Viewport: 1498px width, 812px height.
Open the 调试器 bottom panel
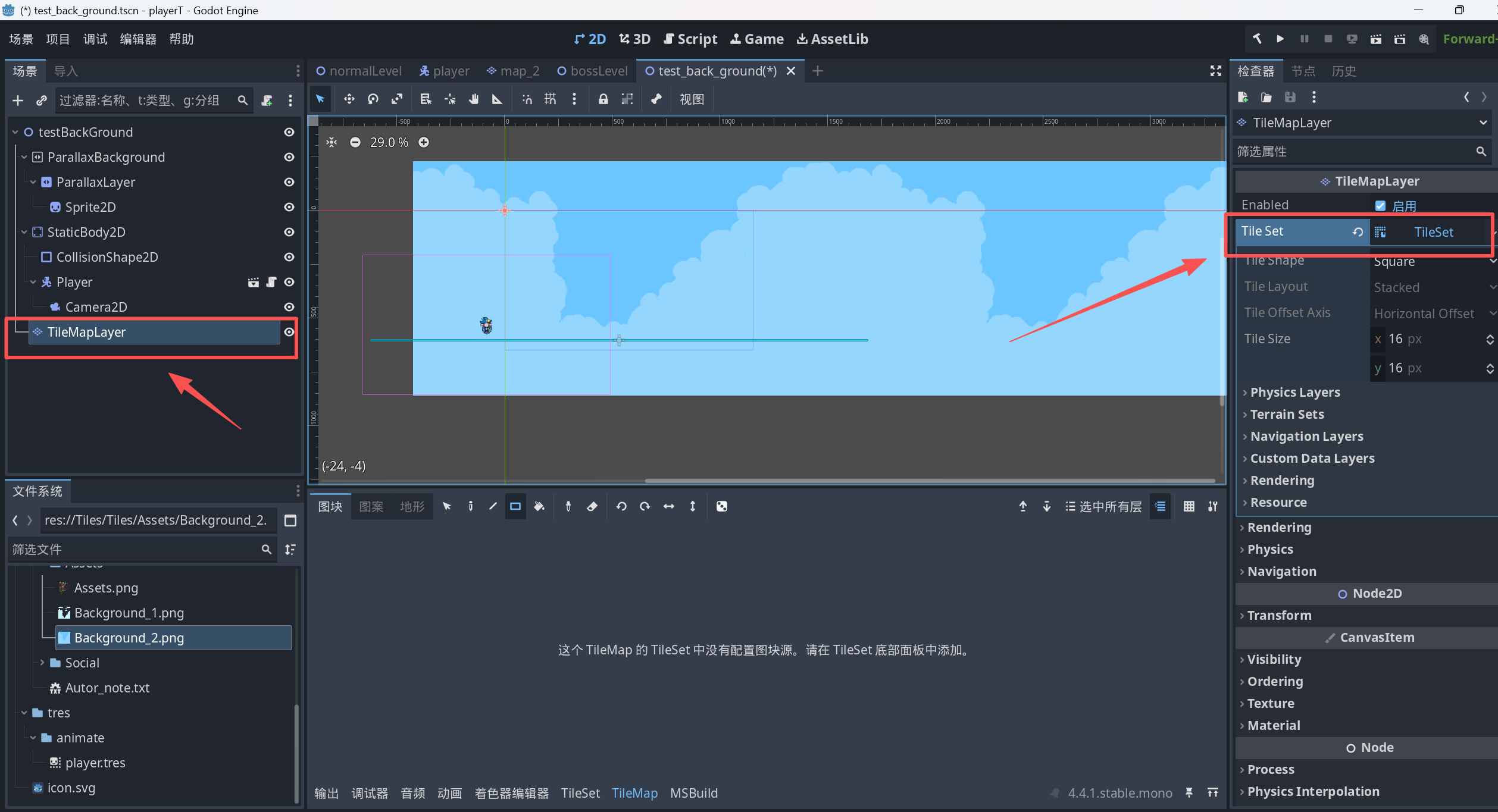(370, 793)
